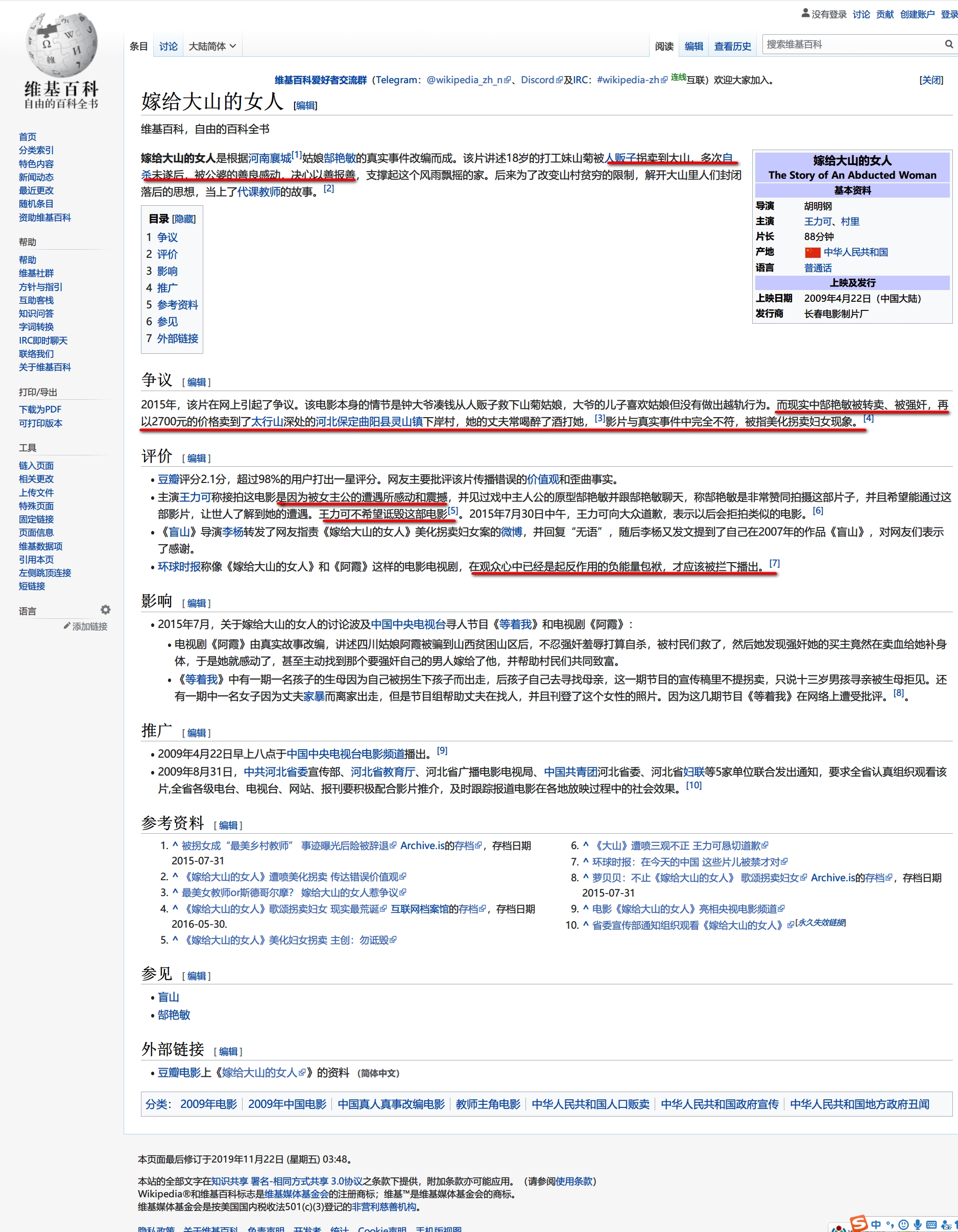958x1232 pixels.
Task: Switch to the 讨论 tab
Action: tap(168, 46)
